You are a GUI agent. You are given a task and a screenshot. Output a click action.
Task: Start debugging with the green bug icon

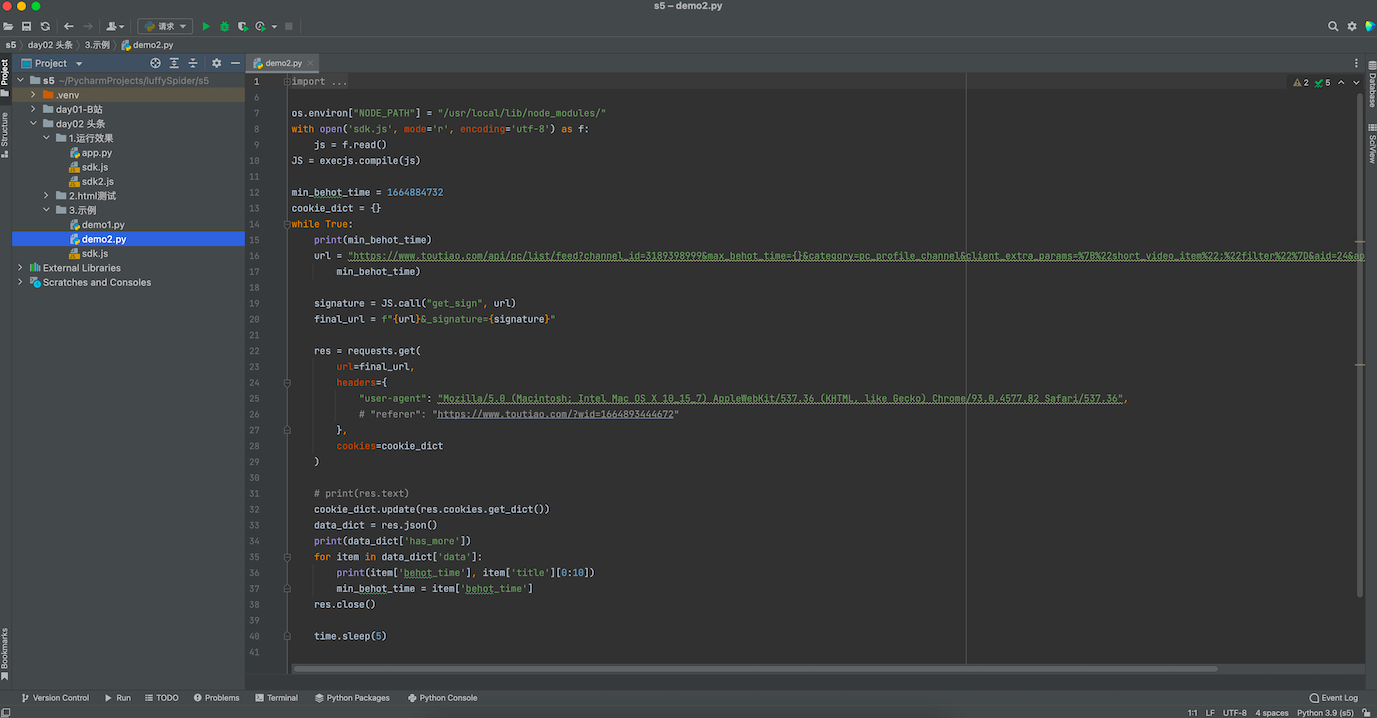pyautogui.click(x=224, y=26)
